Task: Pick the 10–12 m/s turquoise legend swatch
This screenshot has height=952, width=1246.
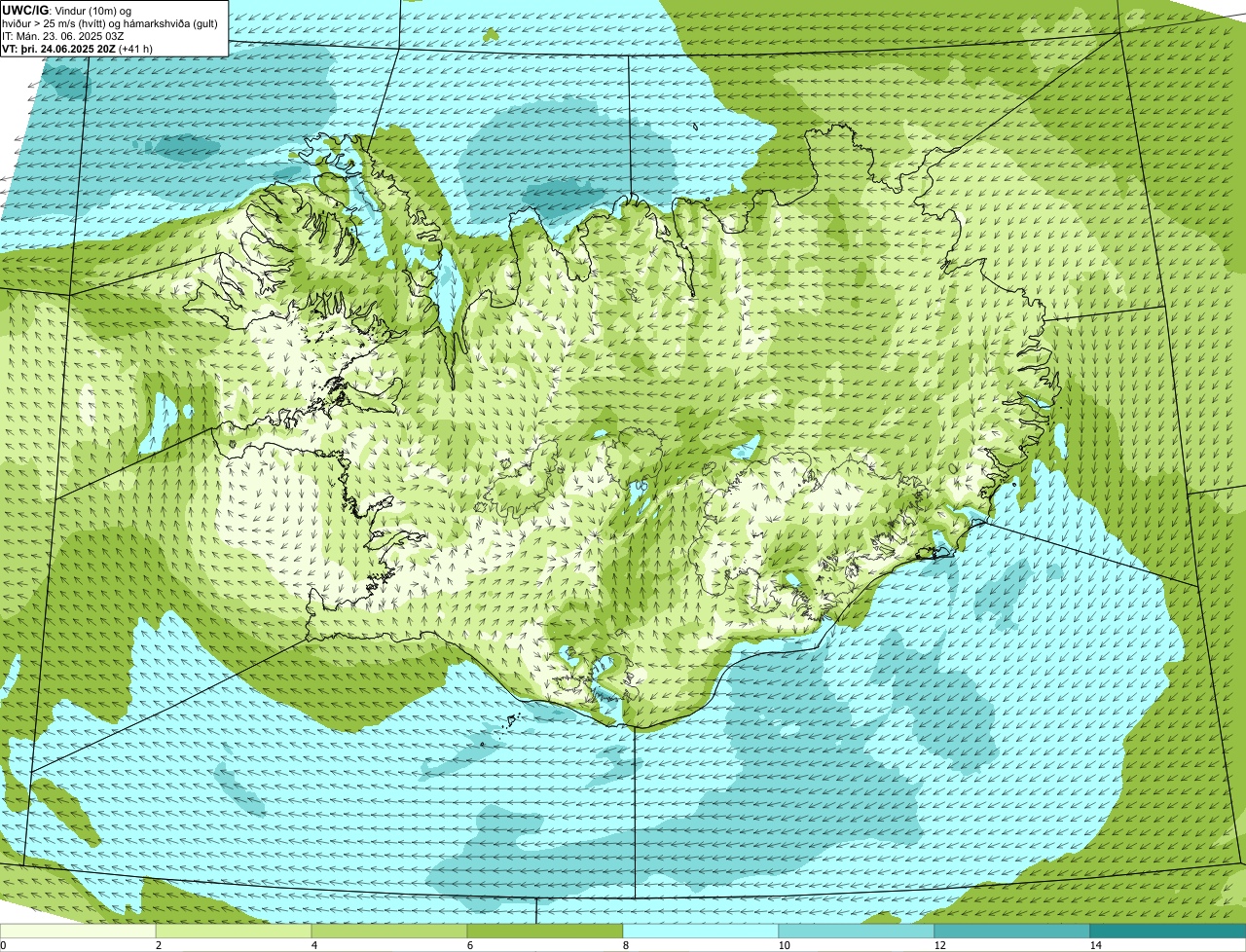Action: [x=857, y=931]
